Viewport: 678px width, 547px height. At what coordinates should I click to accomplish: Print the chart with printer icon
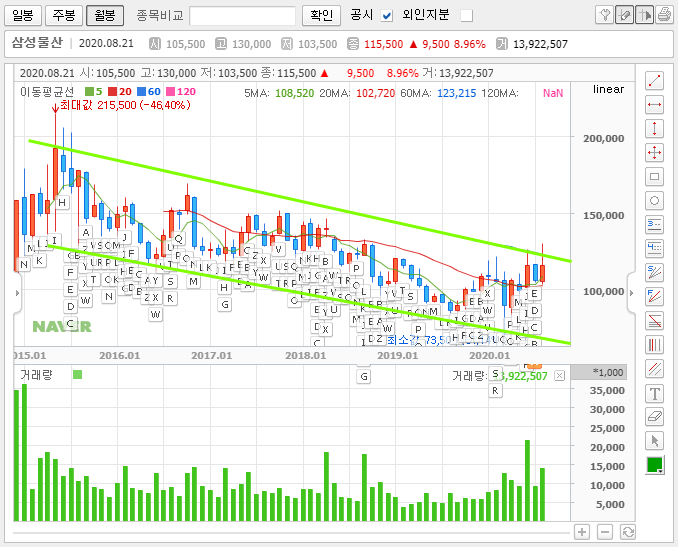[x=664, y=15]
